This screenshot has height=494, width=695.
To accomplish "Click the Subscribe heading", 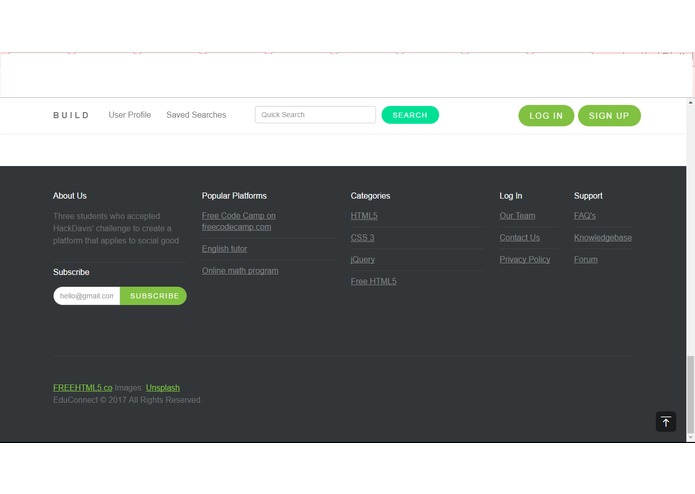I will (x=71, y=272).
